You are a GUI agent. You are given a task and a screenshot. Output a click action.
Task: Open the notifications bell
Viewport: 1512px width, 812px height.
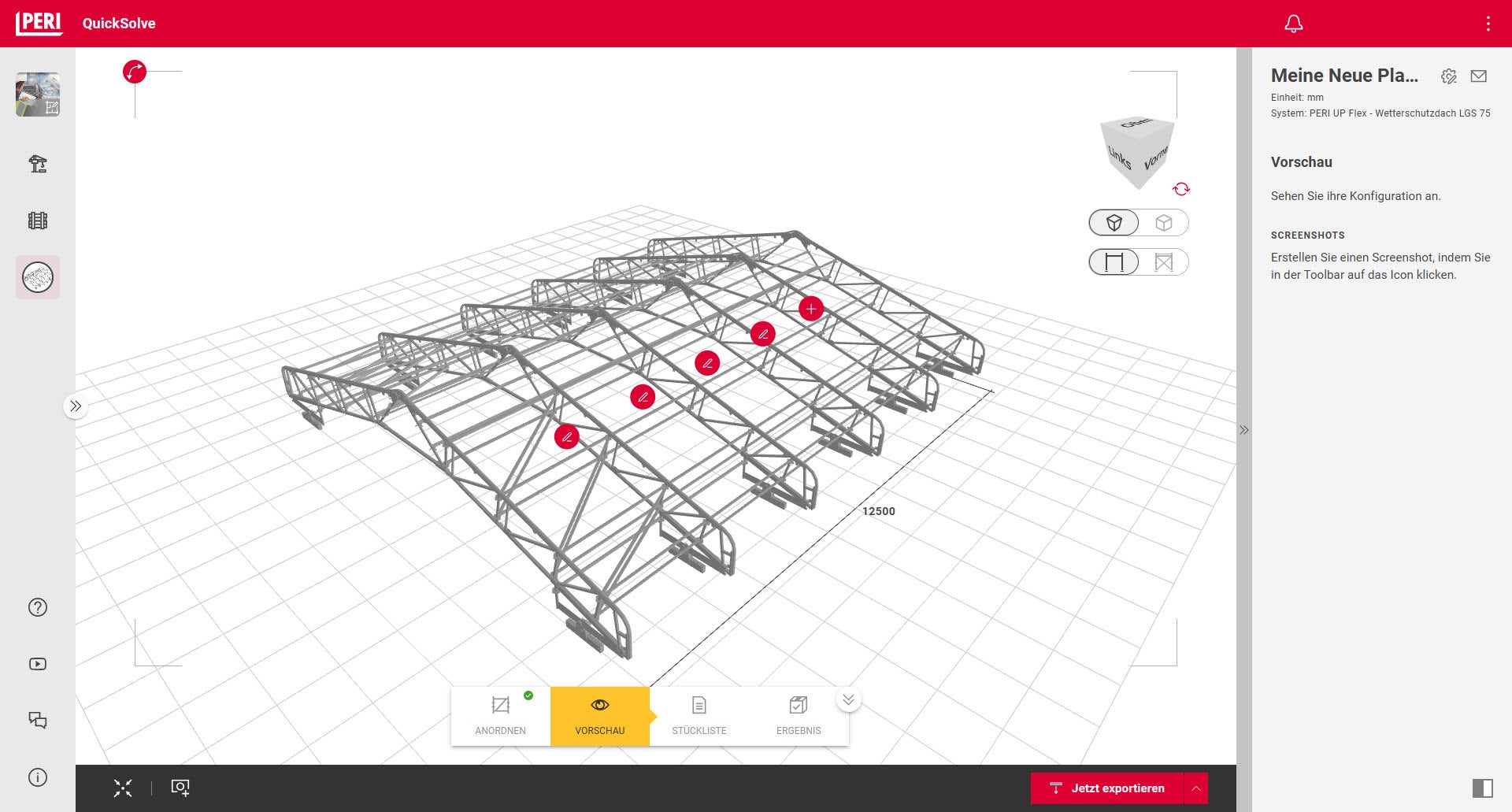(x=1293, y=24)
